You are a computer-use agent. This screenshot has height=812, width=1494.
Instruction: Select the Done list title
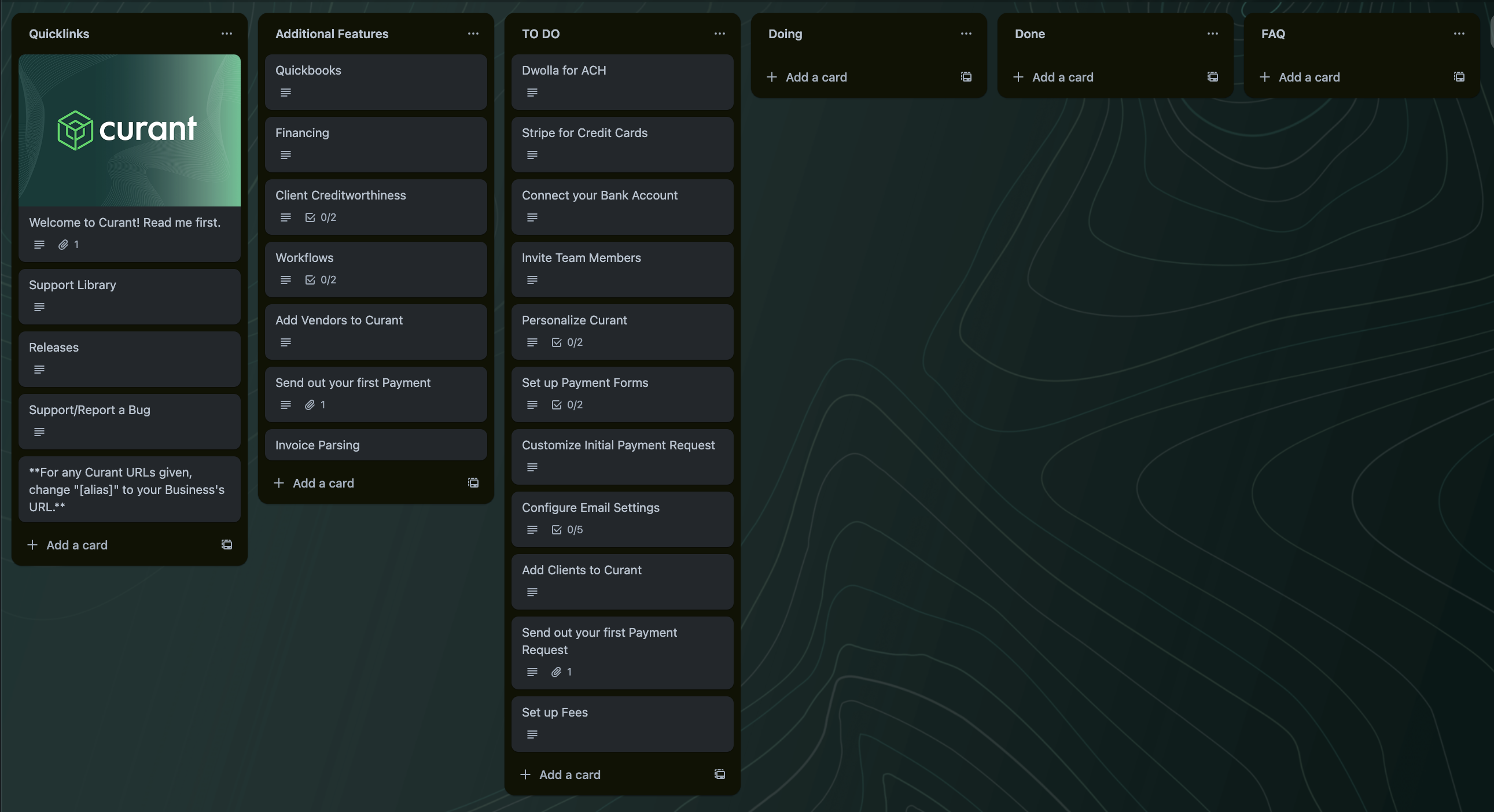[1030, 34]
